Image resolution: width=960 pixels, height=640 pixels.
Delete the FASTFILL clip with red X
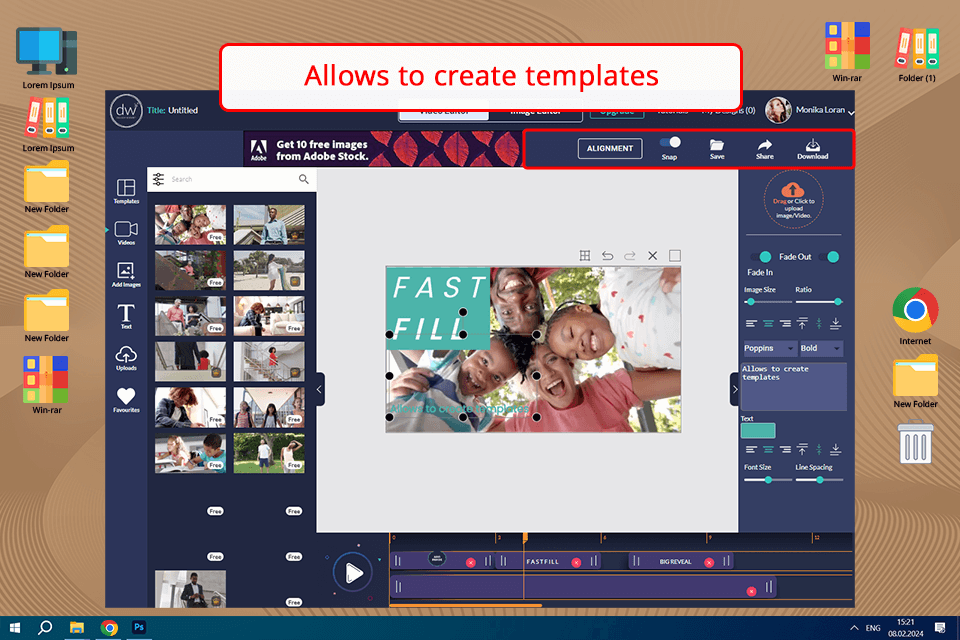576,562
